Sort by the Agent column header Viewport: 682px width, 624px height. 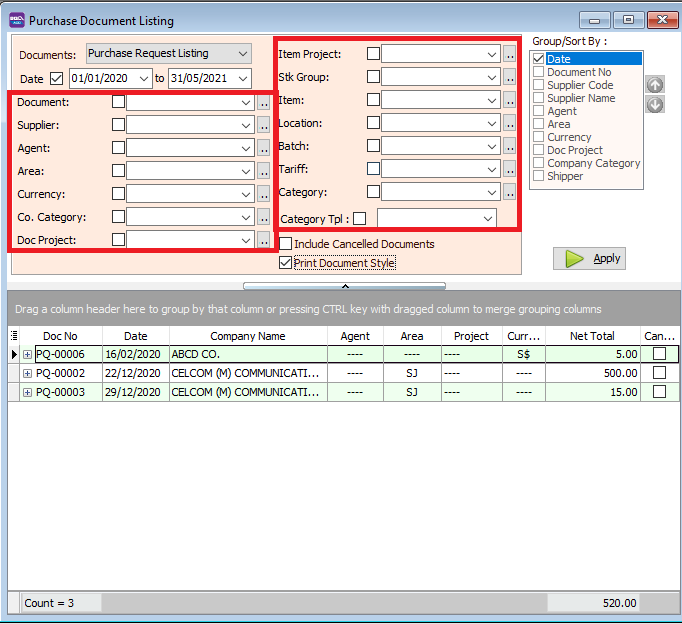(x=355, y=336)
